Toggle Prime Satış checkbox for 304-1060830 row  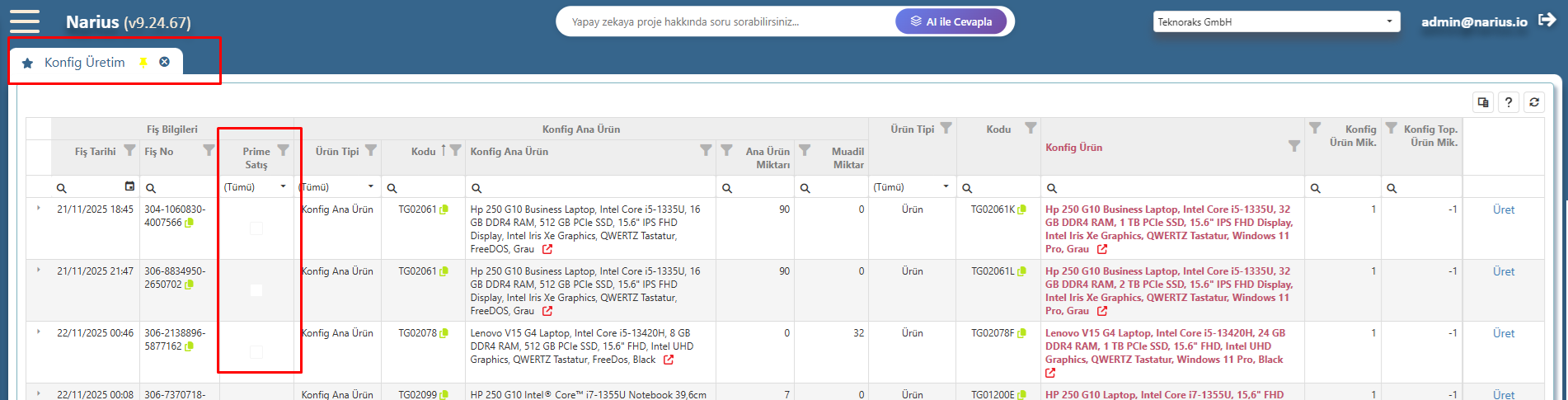256,228
